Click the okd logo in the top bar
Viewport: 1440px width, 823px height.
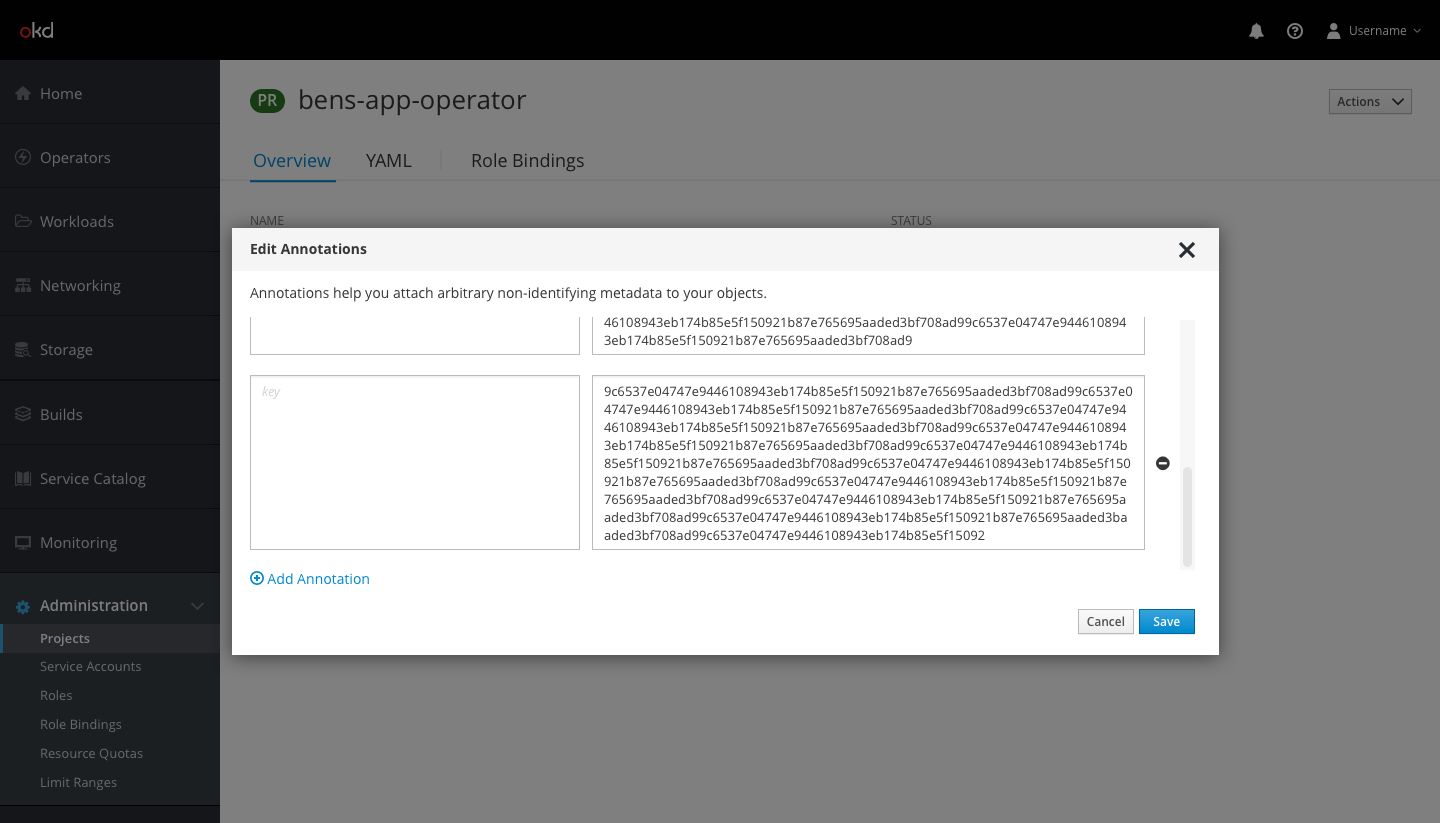[36, 30]
